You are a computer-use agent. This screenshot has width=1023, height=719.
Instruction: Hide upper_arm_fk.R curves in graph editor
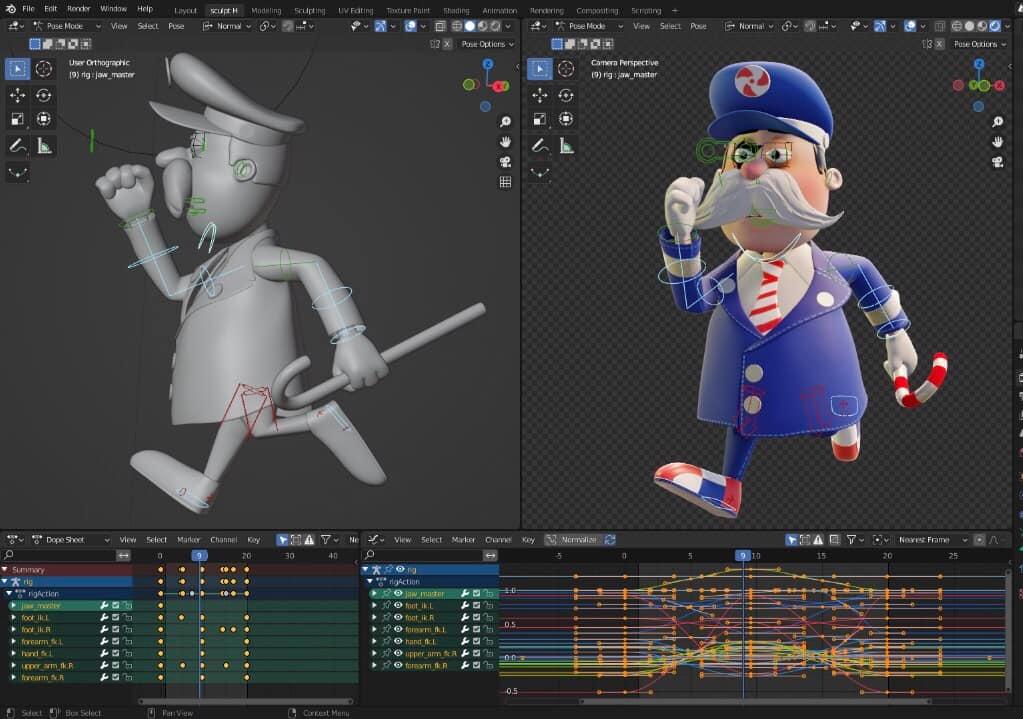click(398, 653)
